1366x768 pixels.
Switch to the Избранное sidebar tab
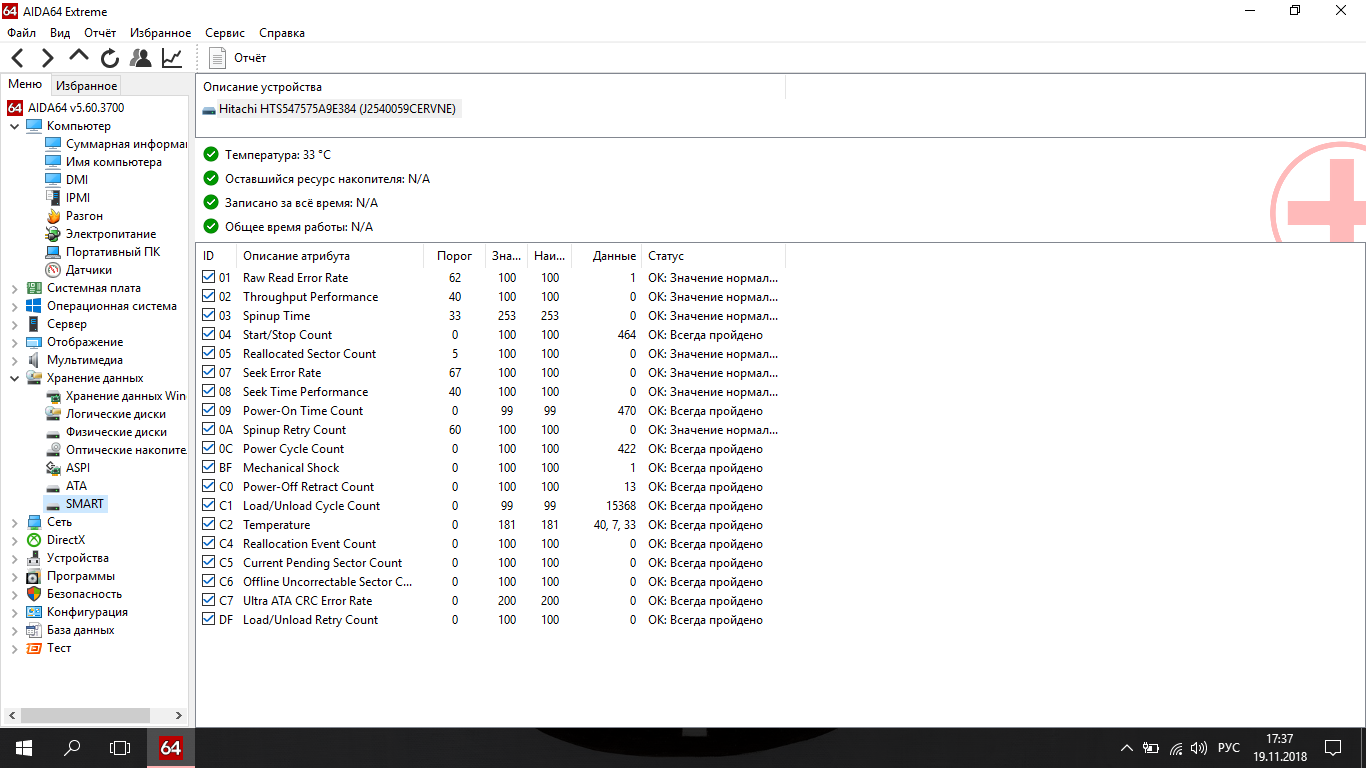pos(86,86)
